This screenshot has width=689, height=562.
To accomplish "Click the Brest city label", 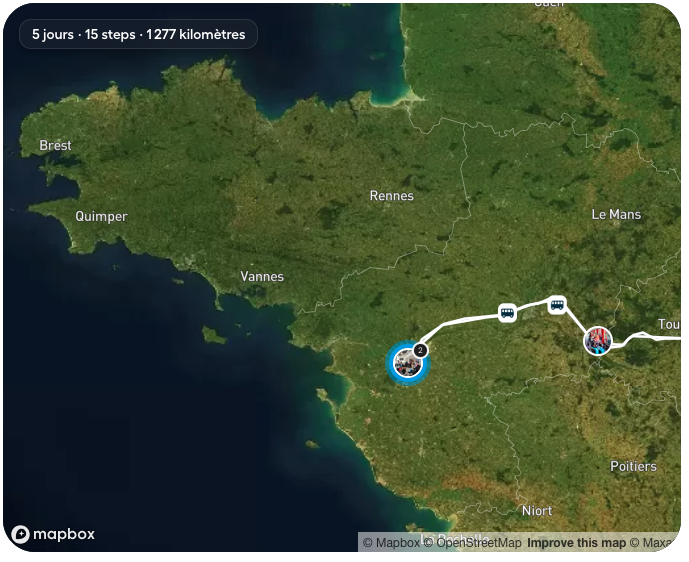I will (55, 146).
